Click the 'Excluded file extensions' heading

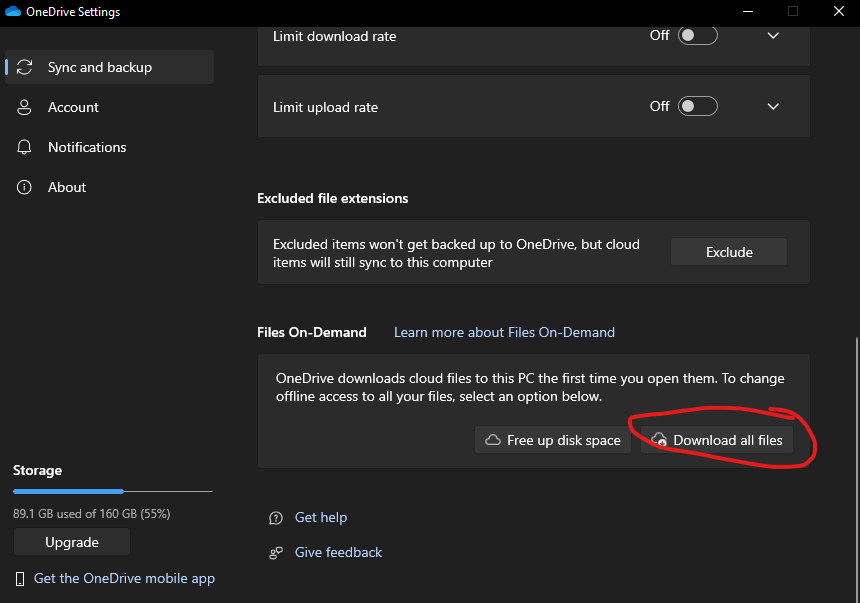[332, 198]
